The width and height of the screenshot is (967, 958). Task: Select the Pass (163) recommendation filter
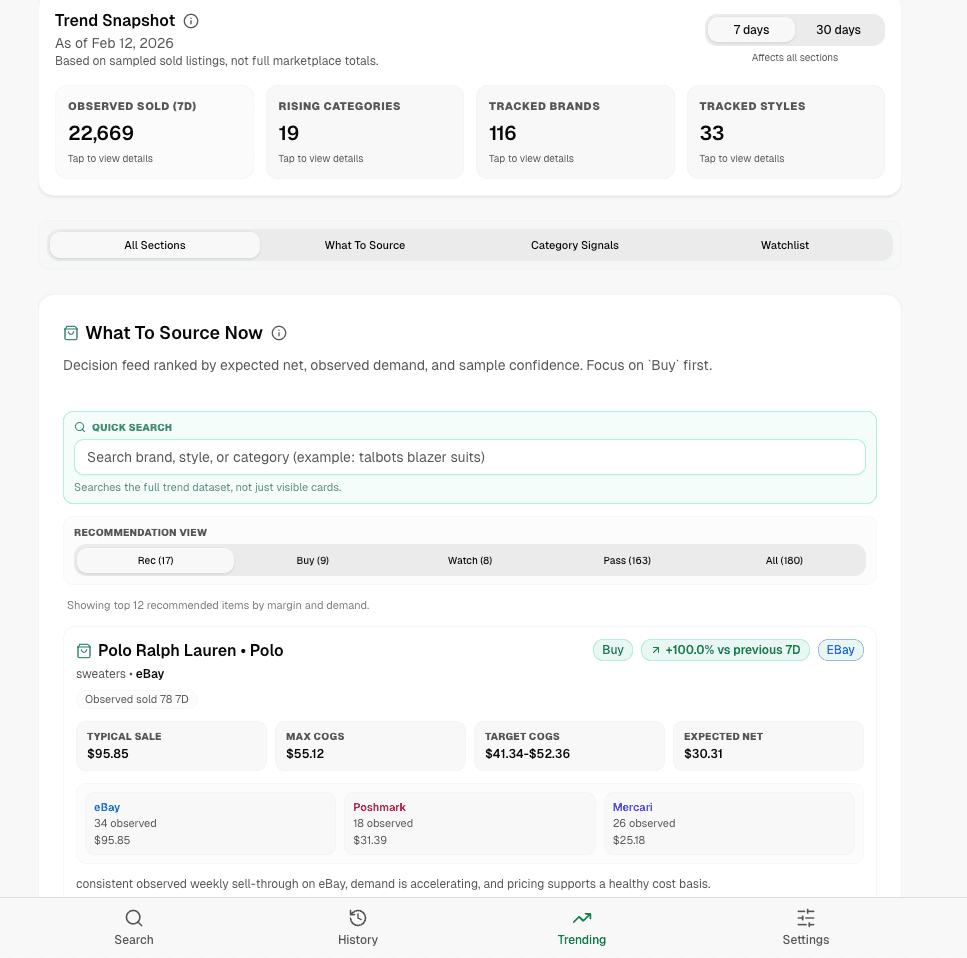pos(627,560)
